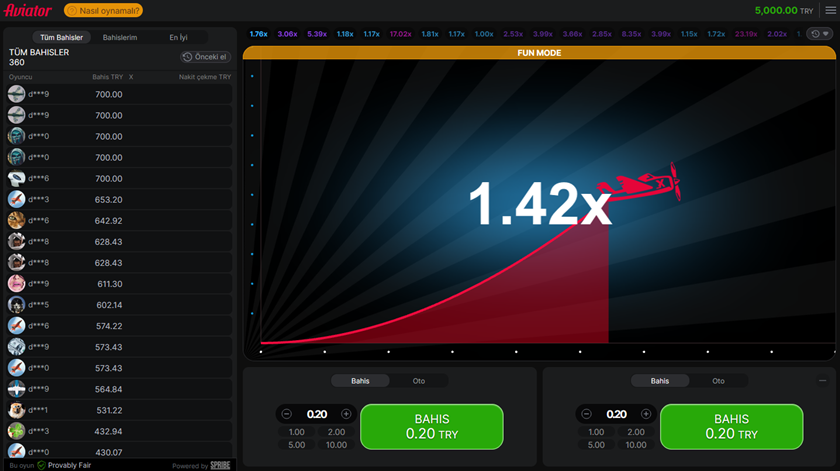
Task: Open the Provably Fair link
Action: tap(69, 465)
